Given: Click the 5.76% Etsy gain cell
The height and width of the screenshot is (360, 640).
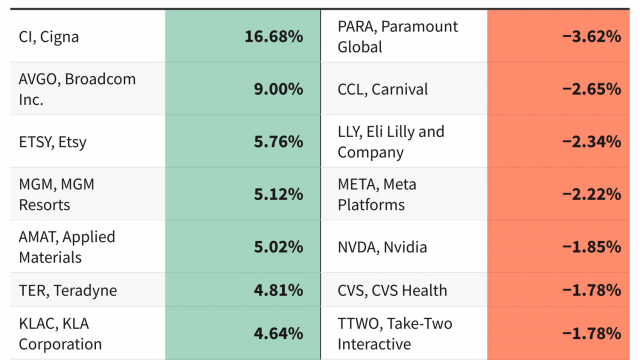Looking at the screenshot, I should pyautogui.click(x=243, y=141).
